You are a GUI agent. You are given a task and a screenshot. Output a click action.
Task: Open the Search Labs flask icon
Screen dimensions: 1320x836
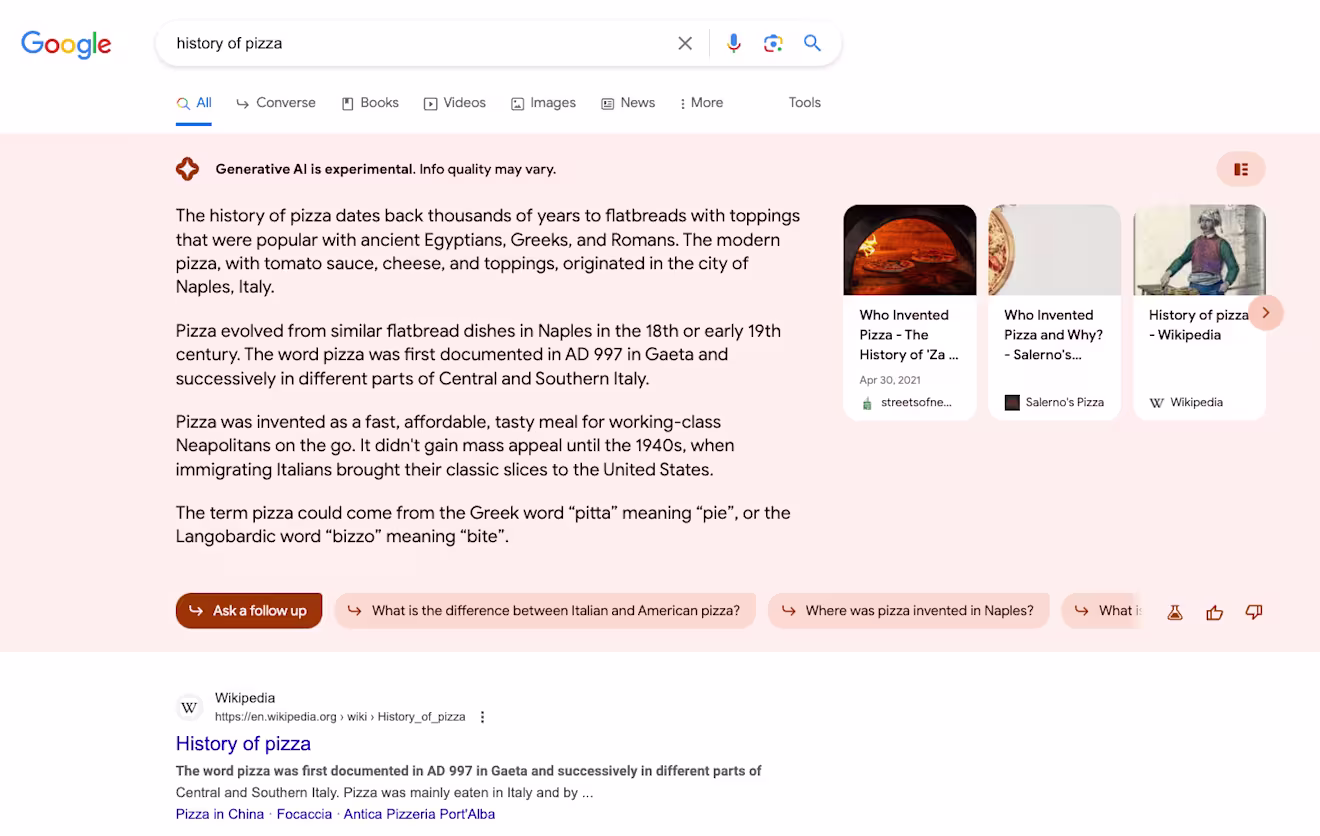[1175, 612]
